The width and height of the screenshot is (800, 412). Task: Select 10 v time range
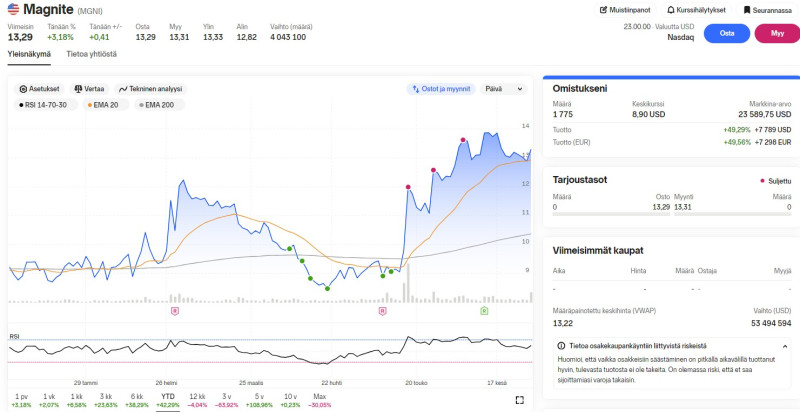(x=291, y=400)
